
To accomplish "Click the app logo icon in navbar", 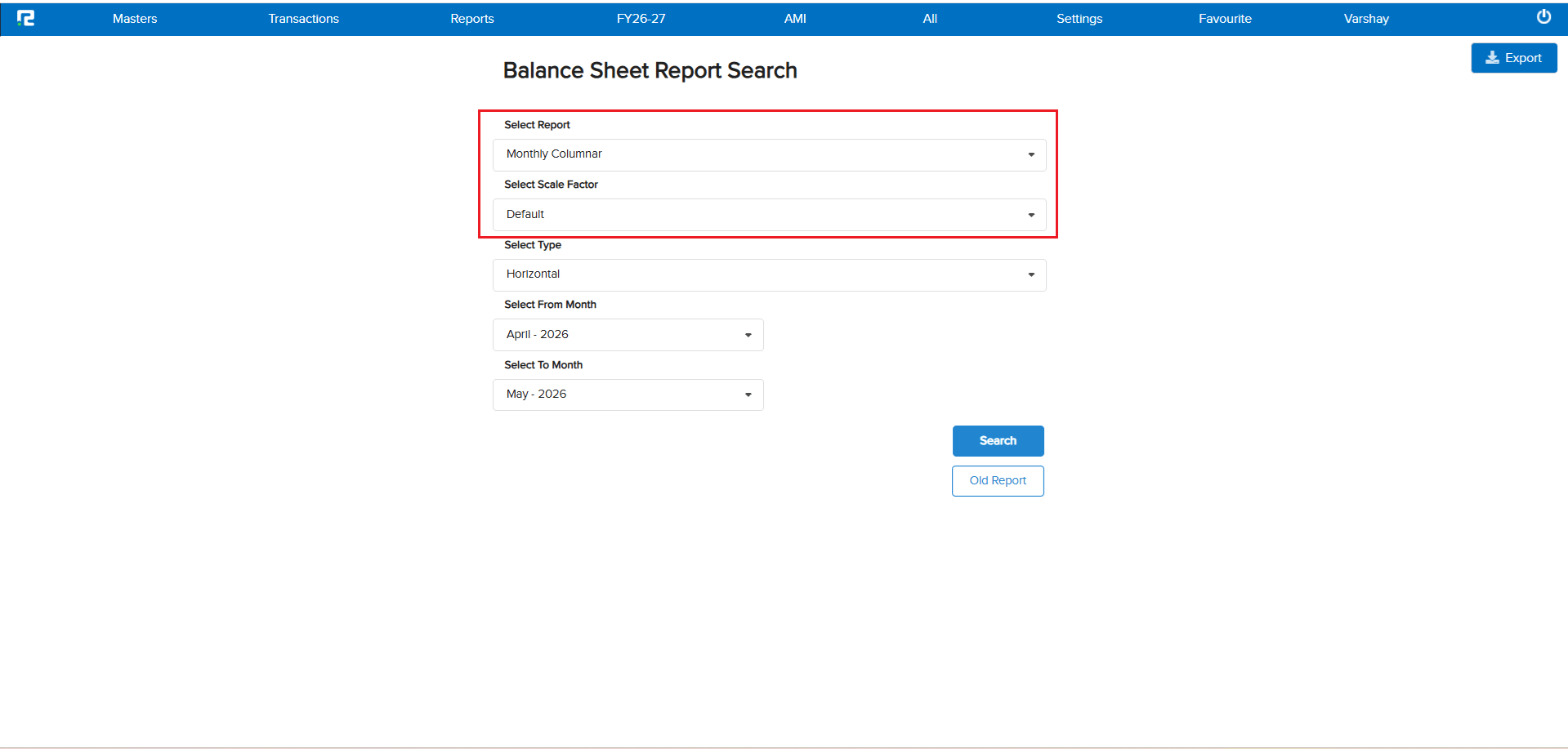I will point(26,18).
